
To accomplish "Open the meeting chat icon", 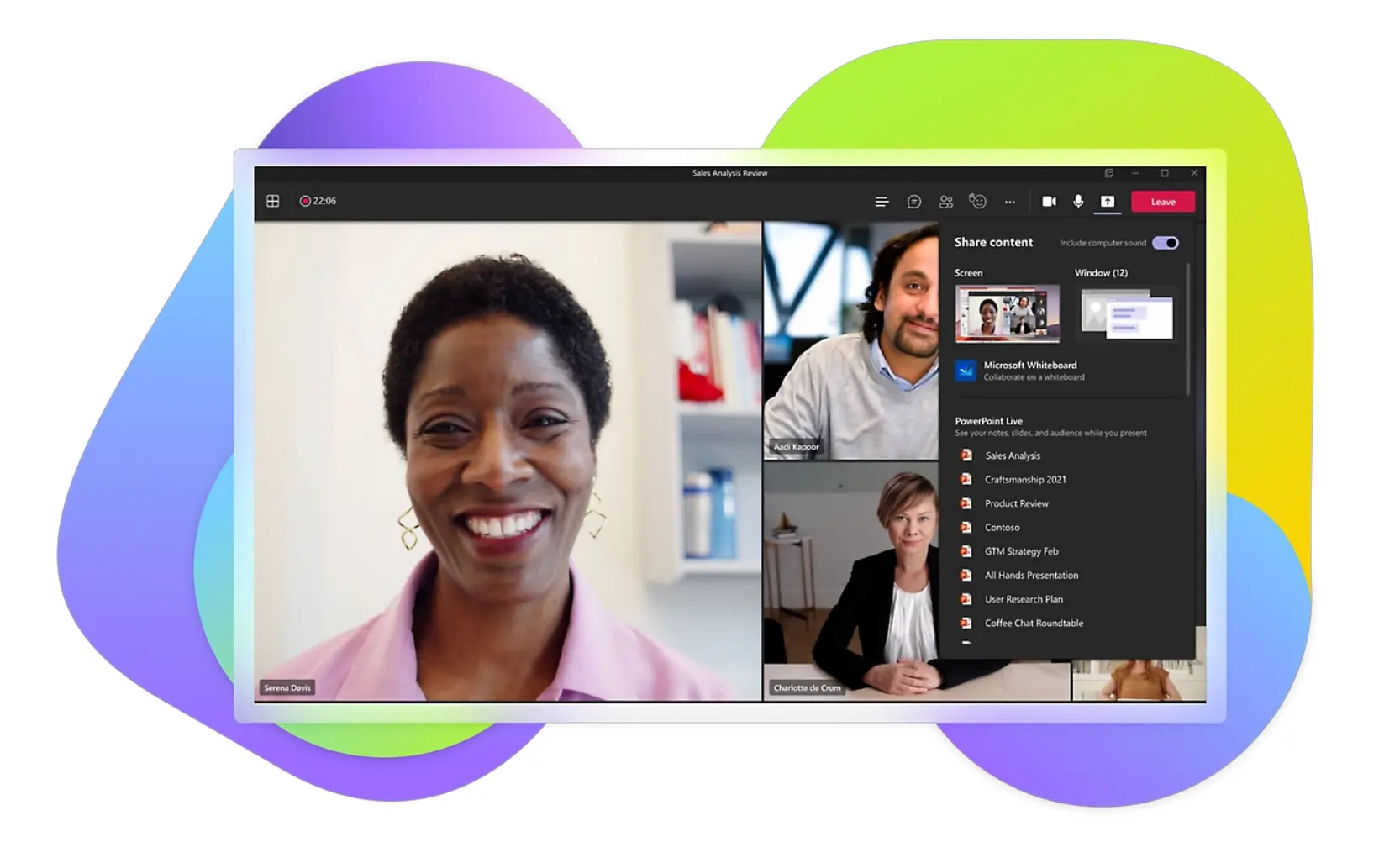I will point(914,202).
